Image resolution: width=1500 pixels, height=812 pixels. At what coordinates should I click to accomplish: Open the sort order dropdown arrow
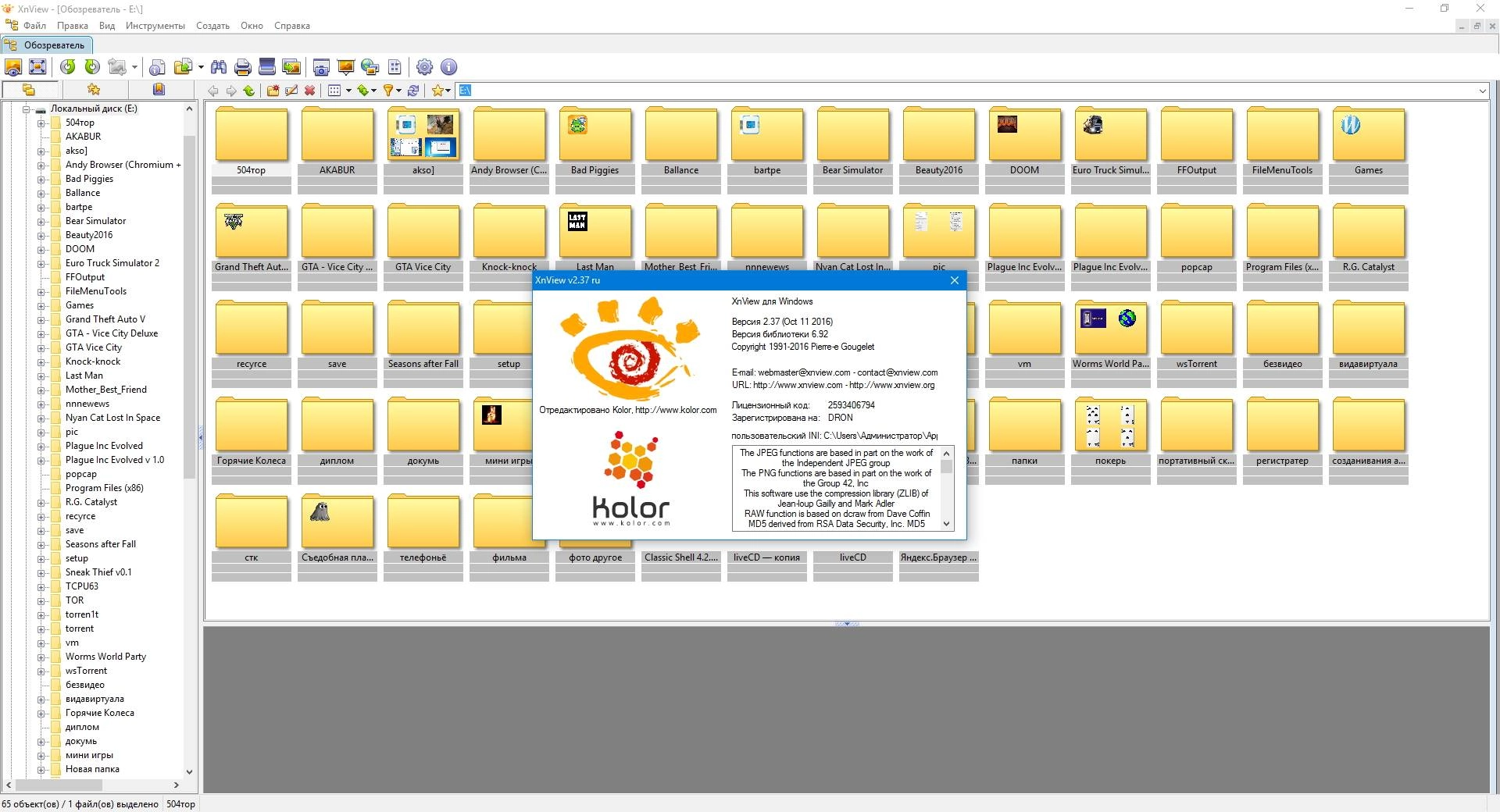click(374, 91)
